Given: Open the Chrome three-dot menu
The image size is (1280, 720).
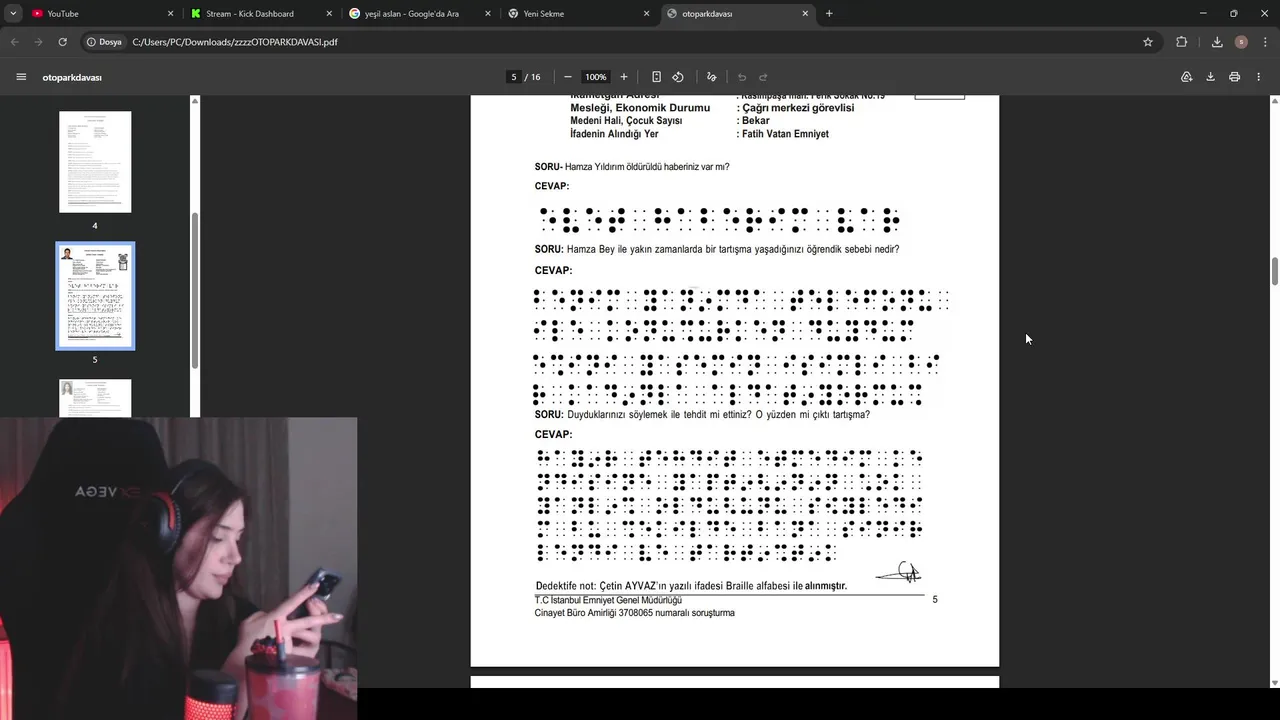Looking at the screenshot, I should [x=1266, y=42].
